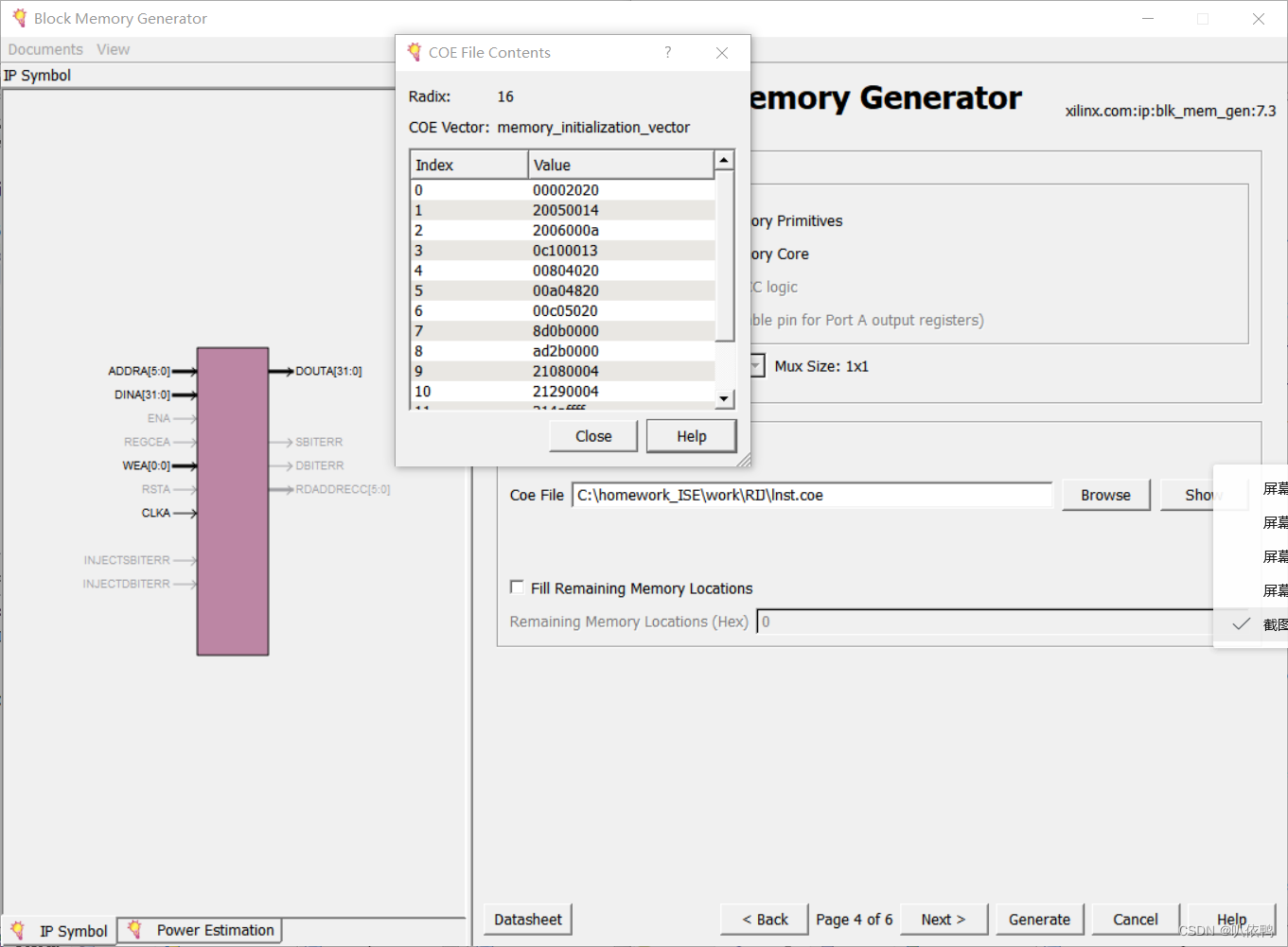Click the WEA[0:0] port label
The width and height of the screenshot is (1288, 947).
146,465
